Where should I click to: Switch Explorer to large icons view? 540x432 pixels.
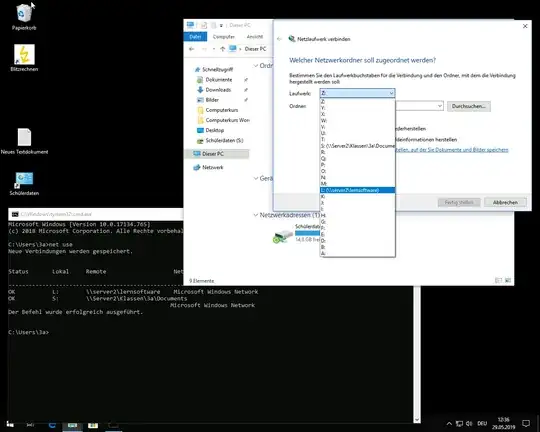click(x=508, y=280)
